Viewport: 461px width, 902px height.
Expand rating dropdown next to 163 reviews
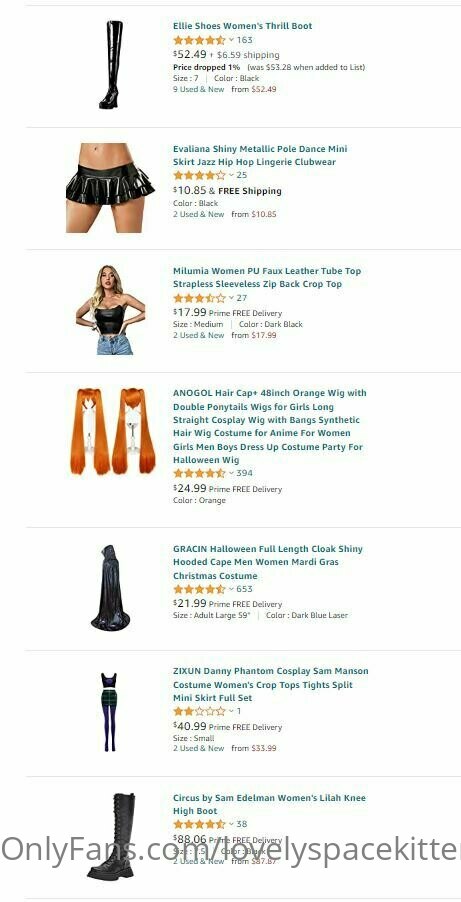(231, 40)
